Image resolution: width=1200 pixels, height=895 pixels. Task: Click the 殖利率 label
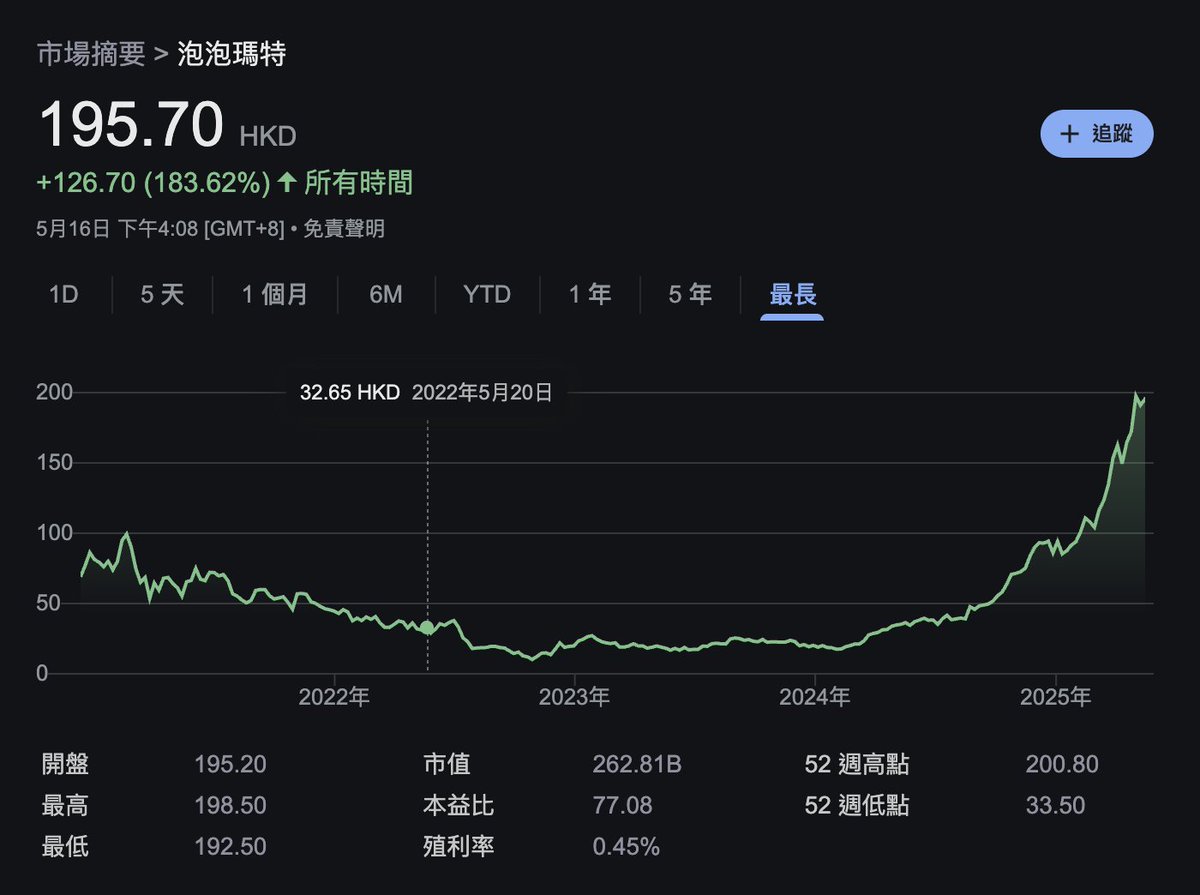point(458,847)
